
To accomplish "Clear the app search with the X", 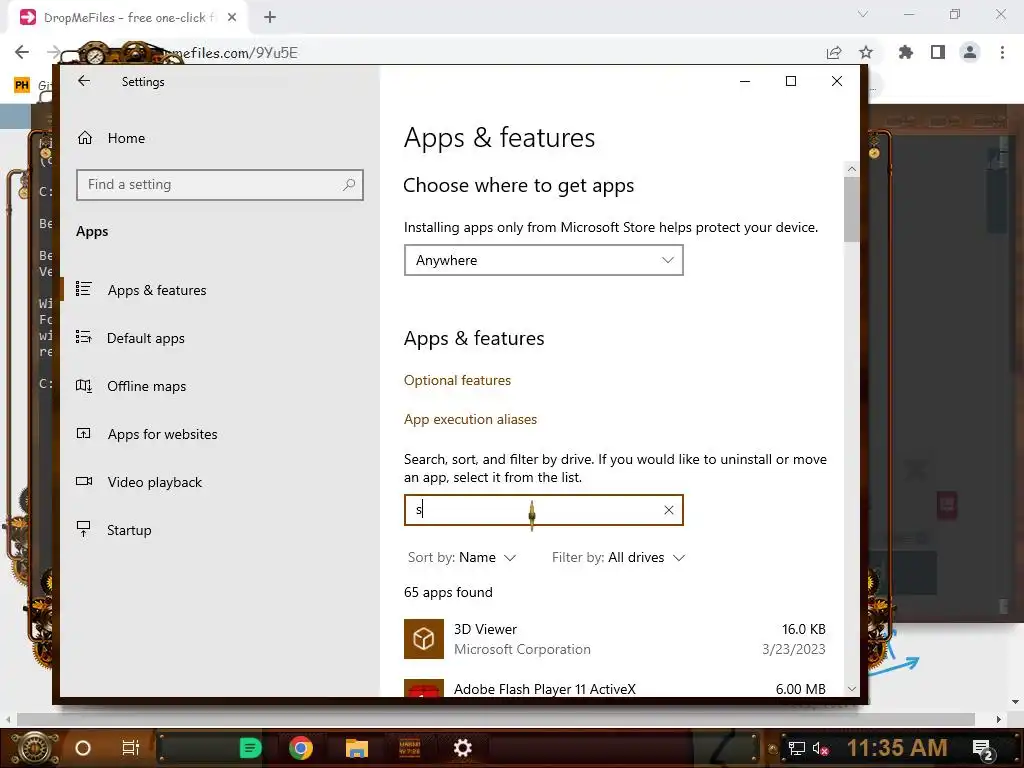I will [x=668, y=510].
